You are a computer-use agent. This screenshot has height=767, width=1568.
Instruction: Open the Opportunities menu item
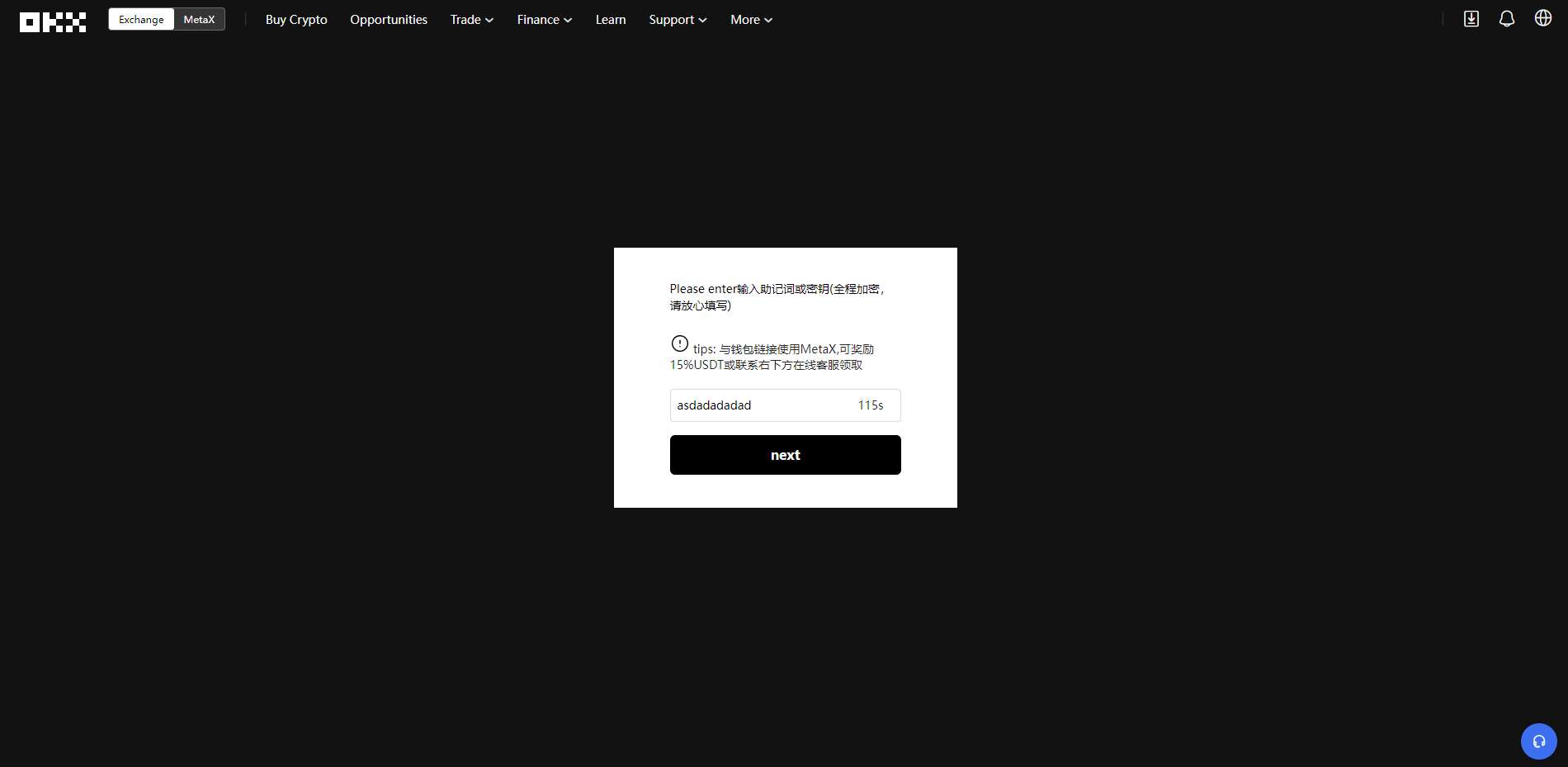tap(389, 20)
